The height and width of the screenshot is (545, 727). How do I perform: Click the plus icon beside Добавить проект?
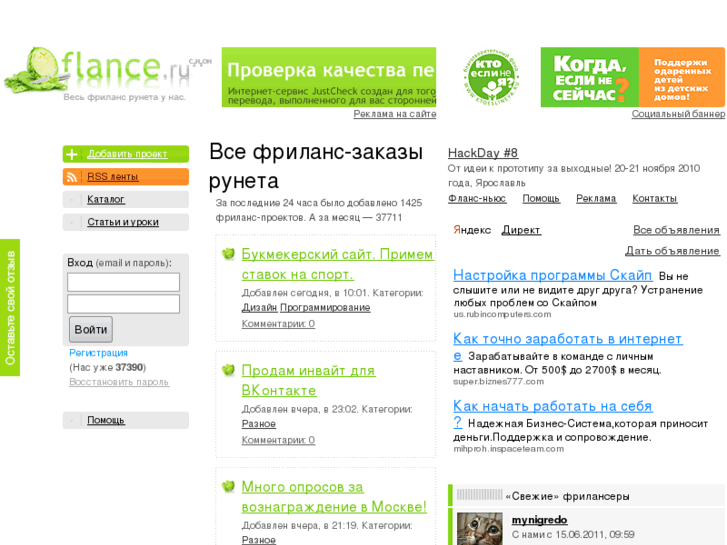[72, 154]
